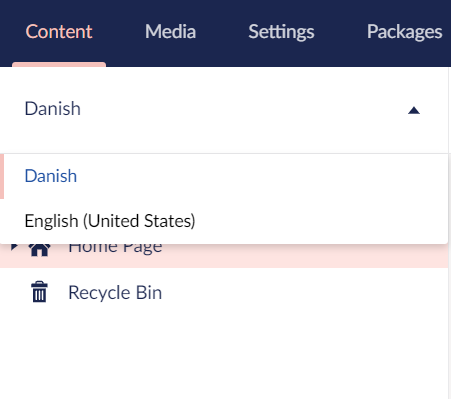Open the Recycle Bin tree item label
The image size is (451, 399).
pyautogui.click(x=115, y=292)
